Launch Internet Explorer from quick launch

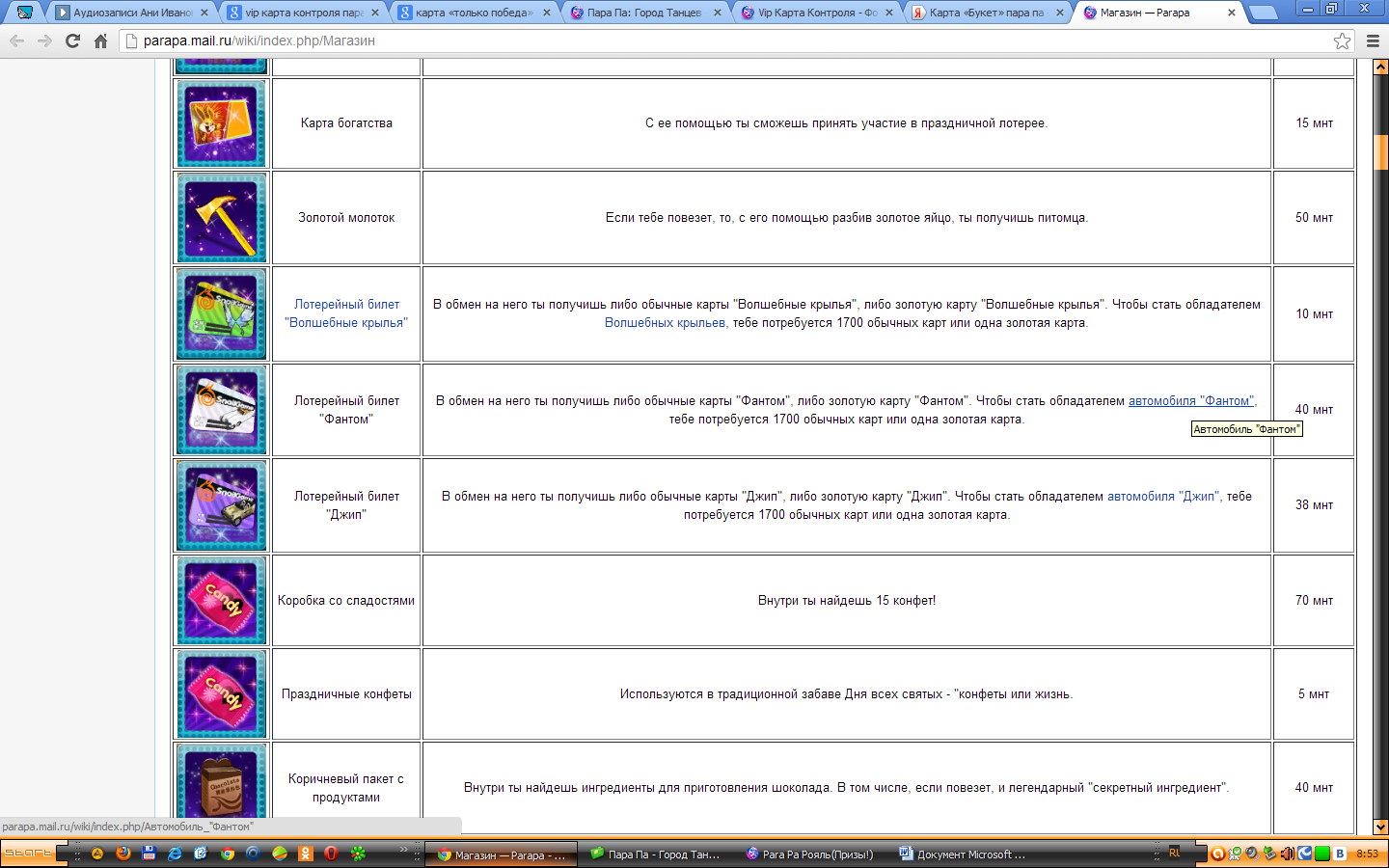coord(175,854)
